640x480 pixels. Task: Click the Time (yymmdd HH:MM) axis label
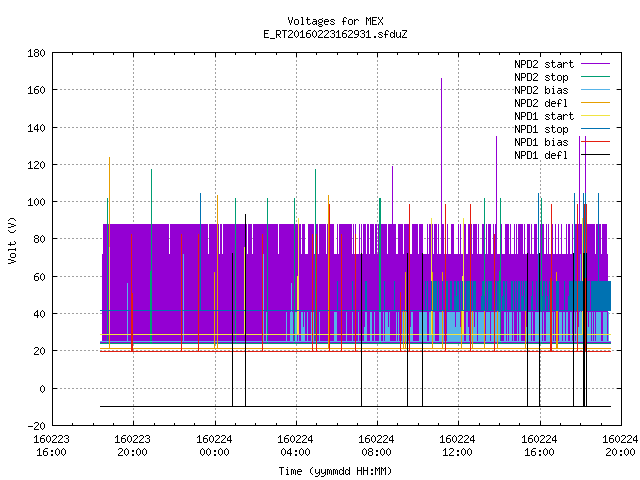pos(335,471)
